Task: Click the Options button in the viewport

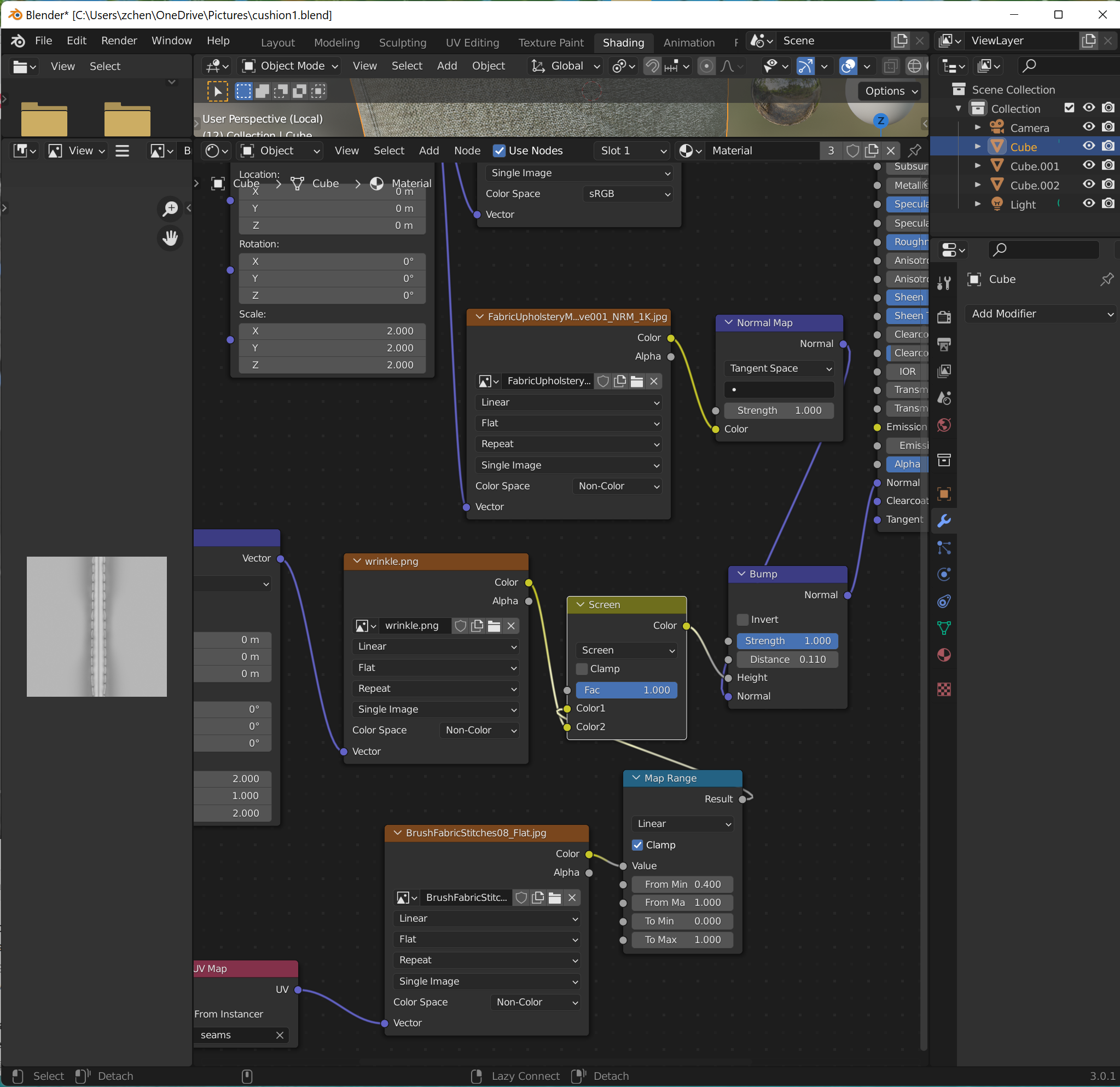Action: point(890,91)
